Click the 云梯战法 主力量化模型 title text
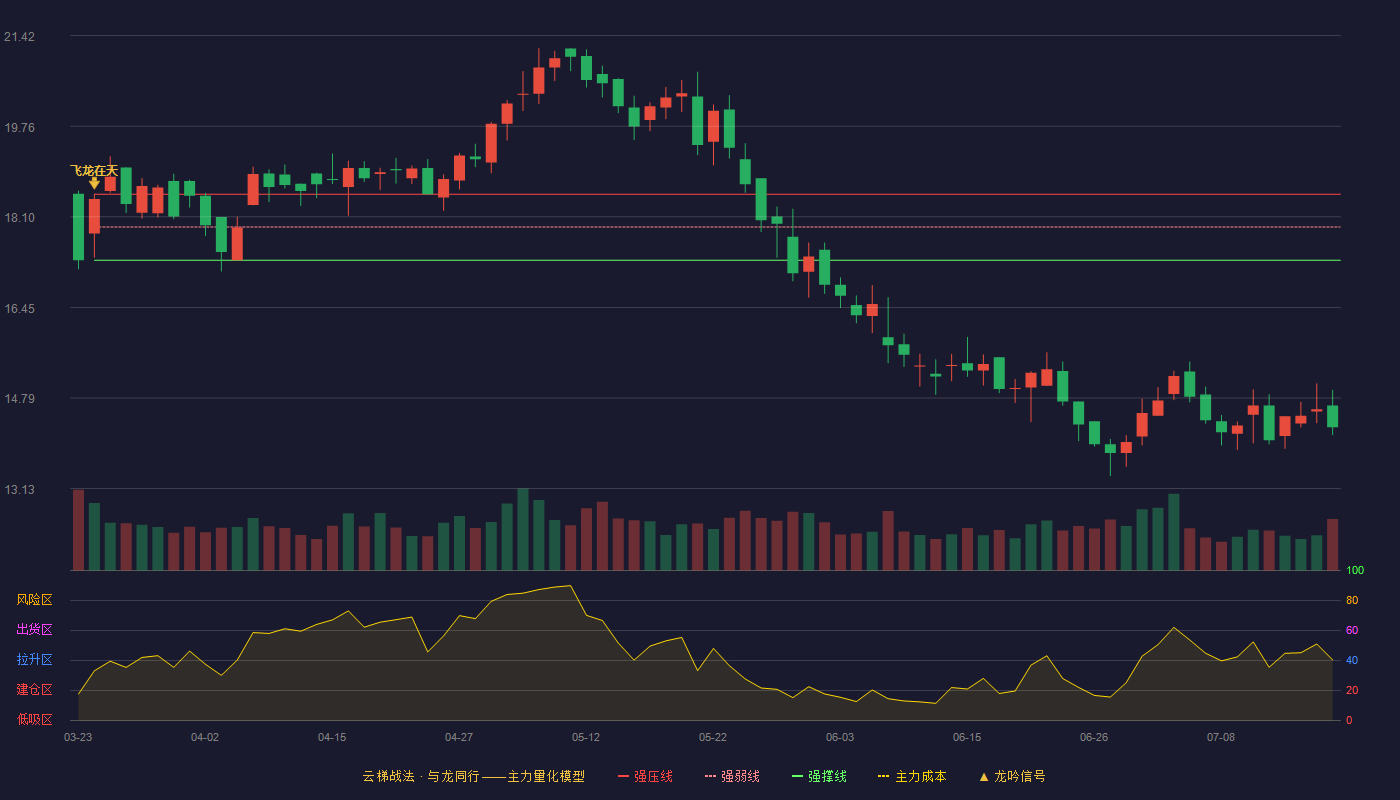Screen dimensions: 1400x800 coord(473,776)
